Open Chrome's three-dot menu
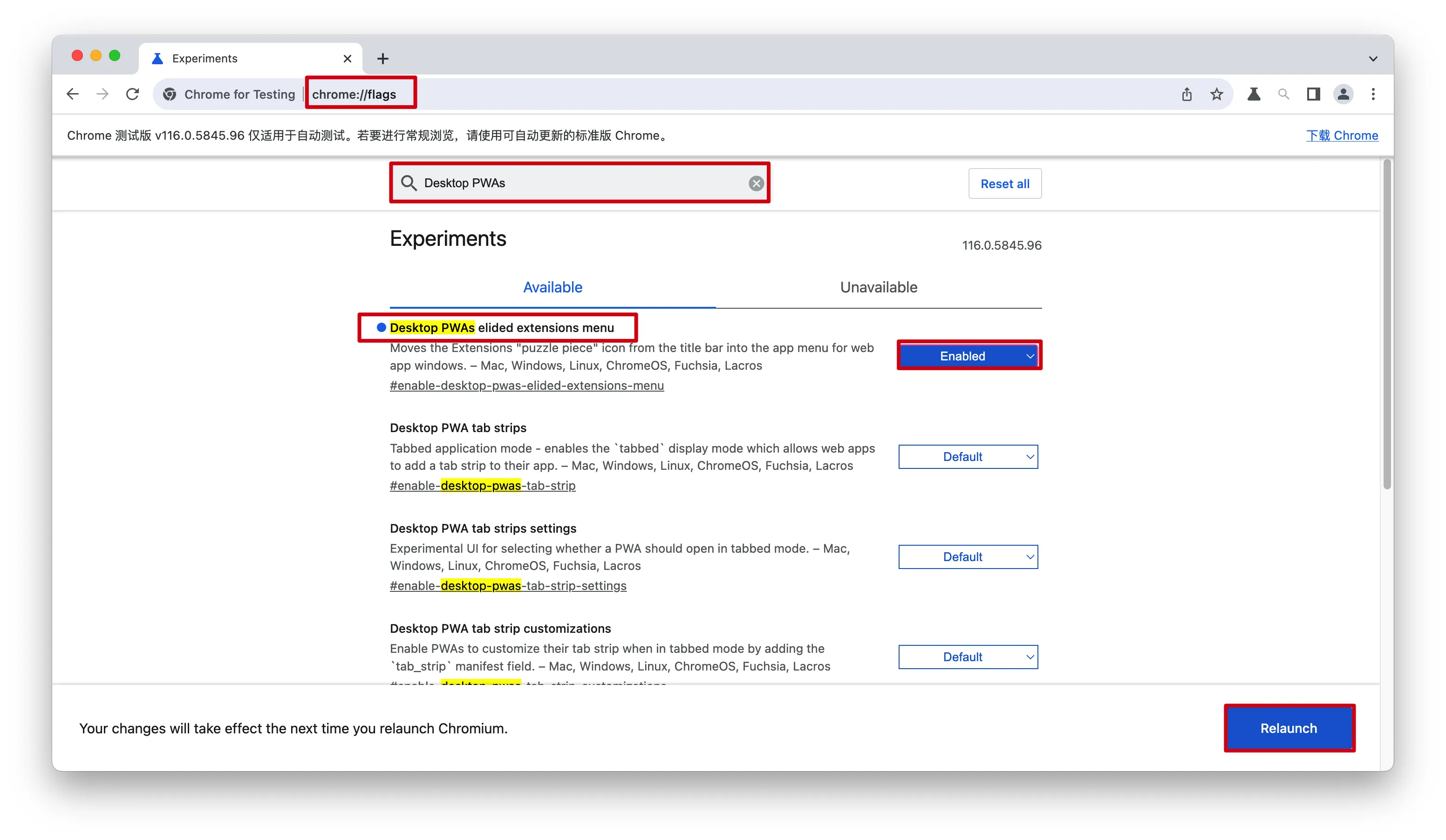 point(1373,94)
